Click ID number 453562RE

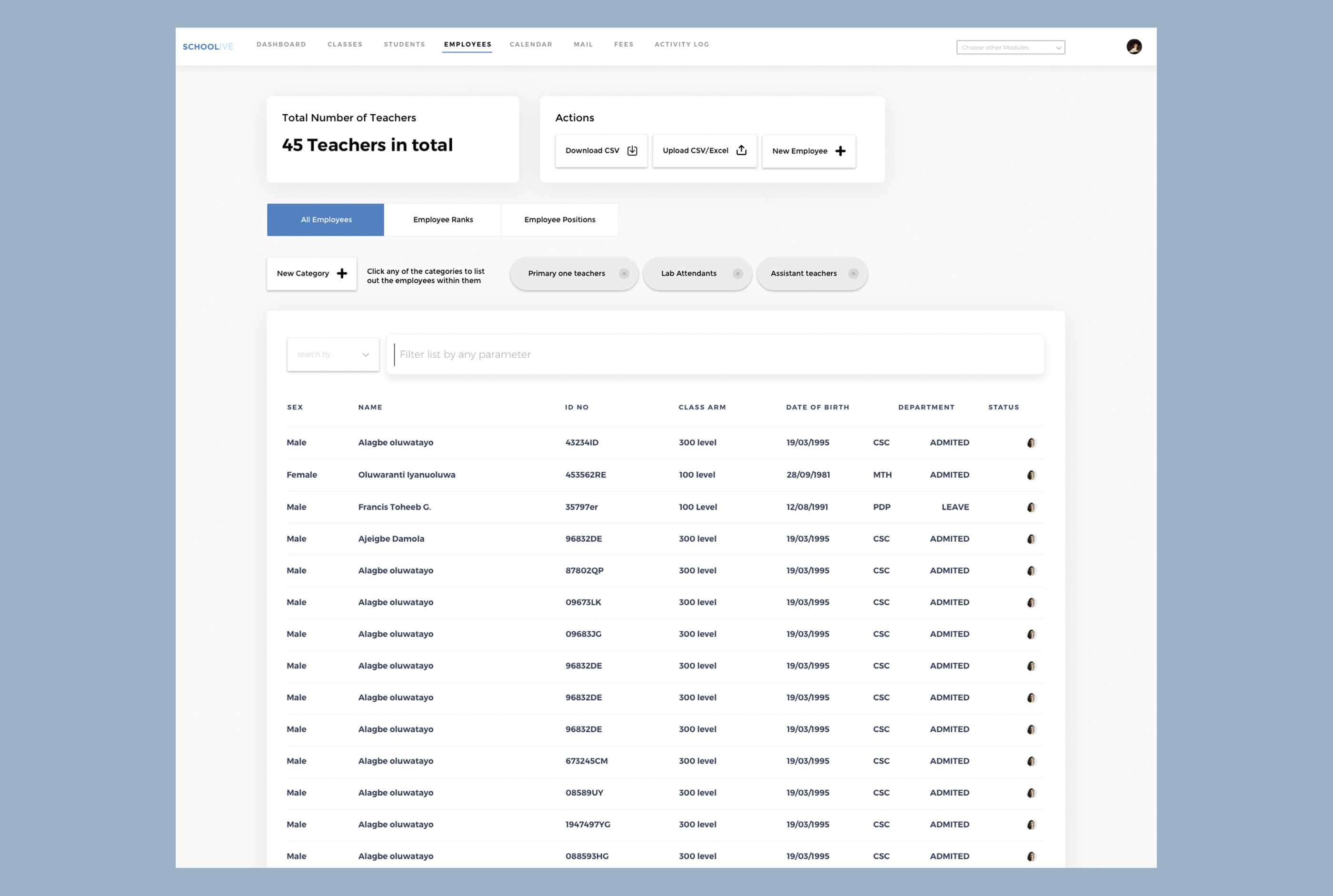pos(586,475)
